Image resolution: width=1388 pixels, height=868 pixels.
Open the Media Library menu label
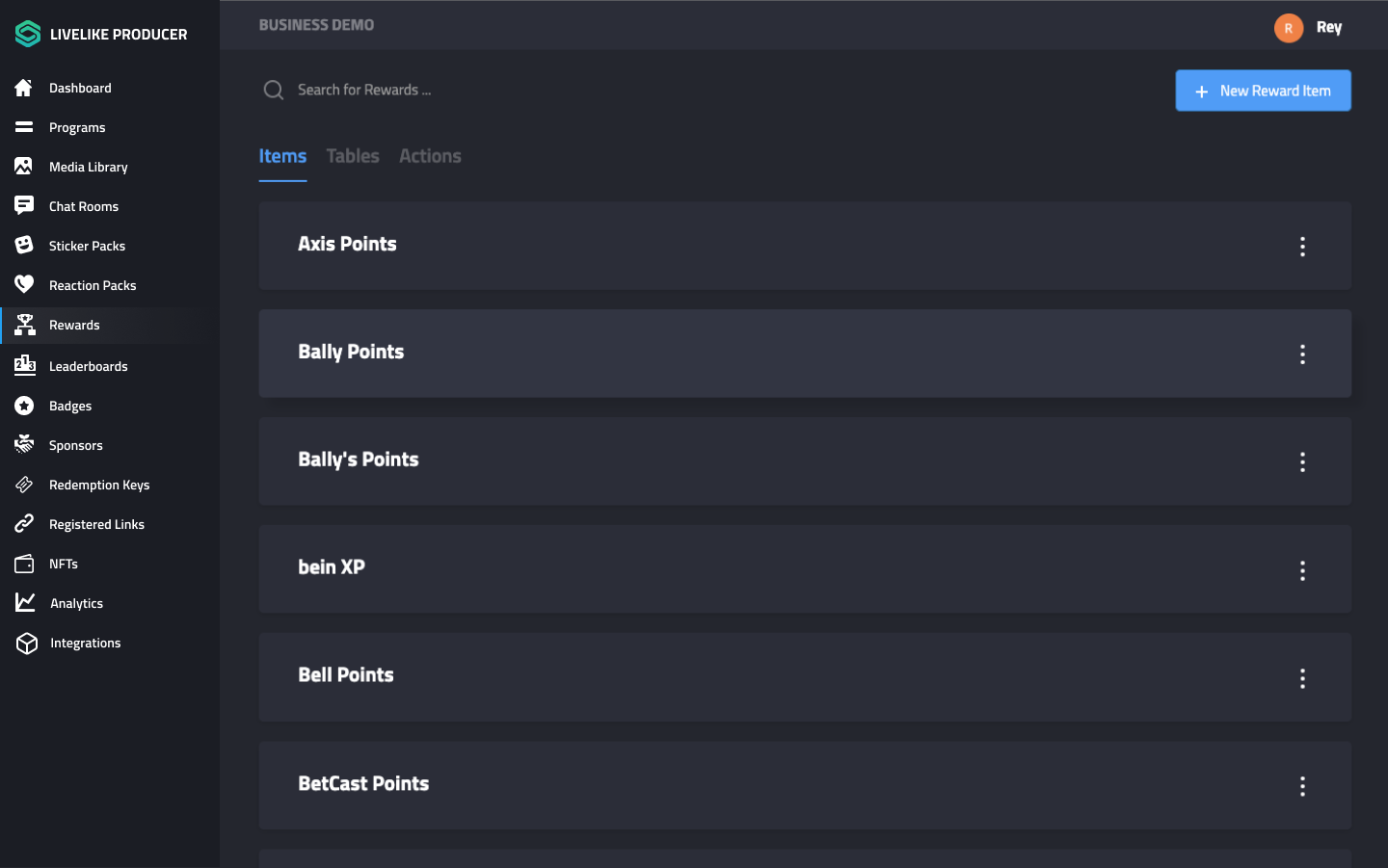tap(89, 167)
